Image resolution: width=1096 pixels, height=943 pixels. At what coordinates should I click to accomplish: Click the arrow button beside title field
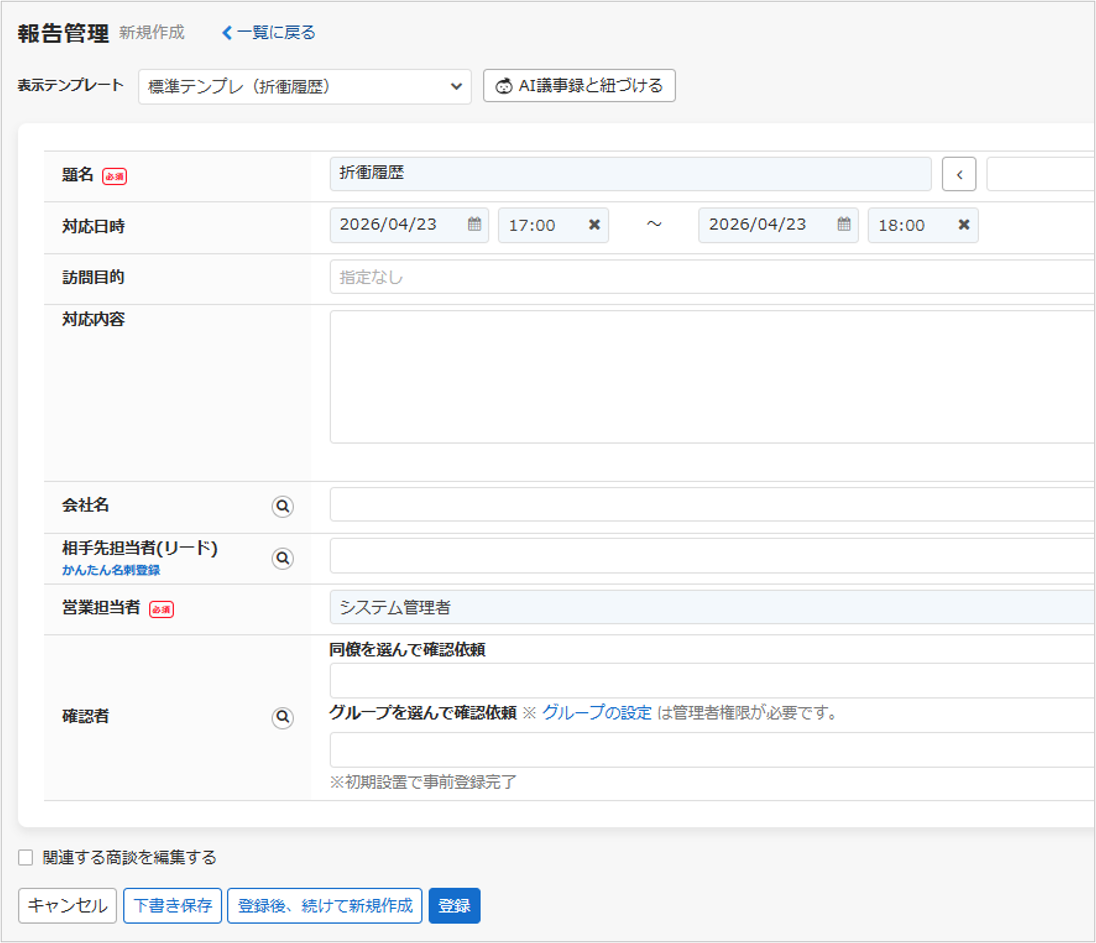959,174
